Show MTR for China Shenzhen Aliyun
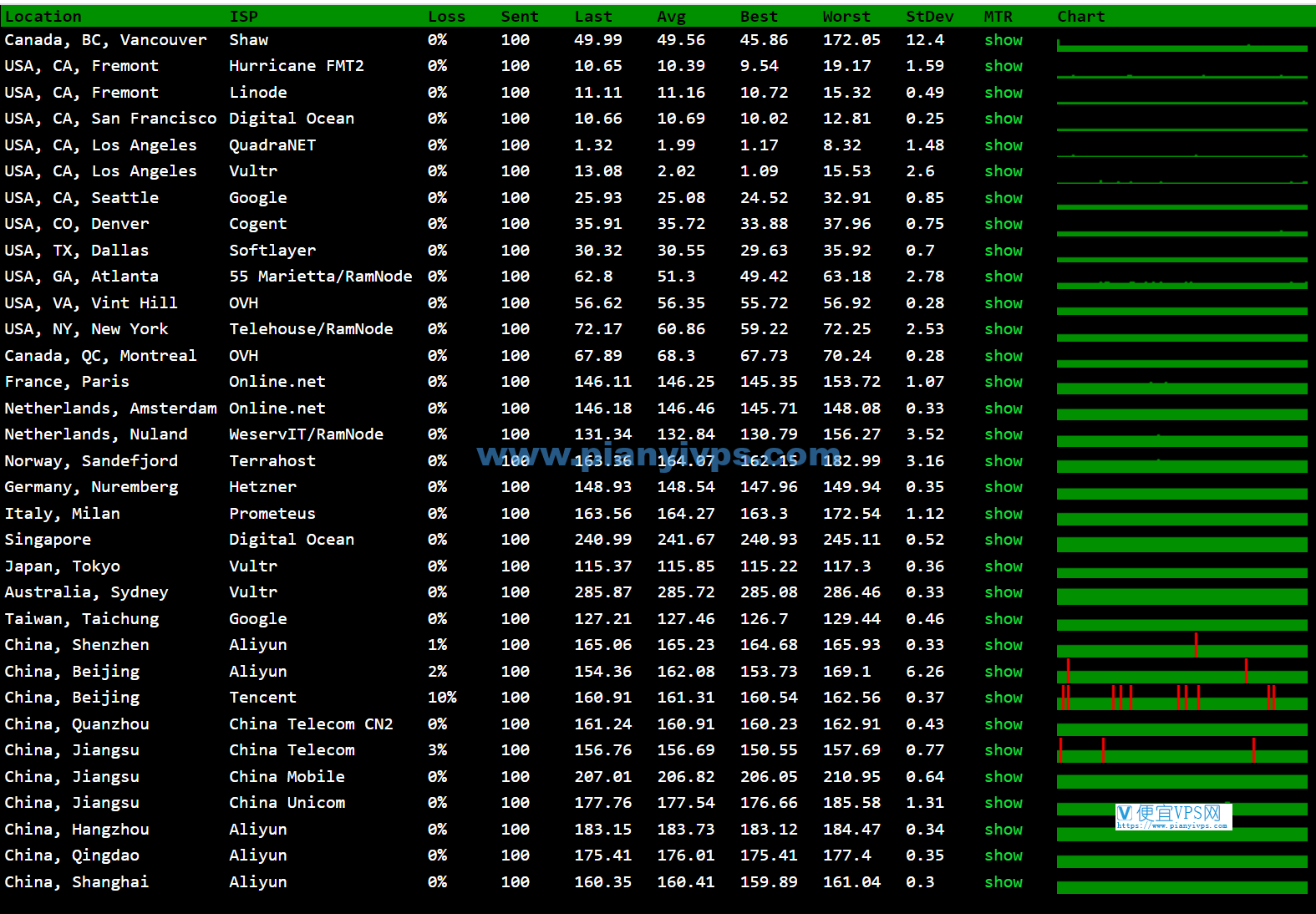This screenshot has height=914, width=1316. (1003, 645)
